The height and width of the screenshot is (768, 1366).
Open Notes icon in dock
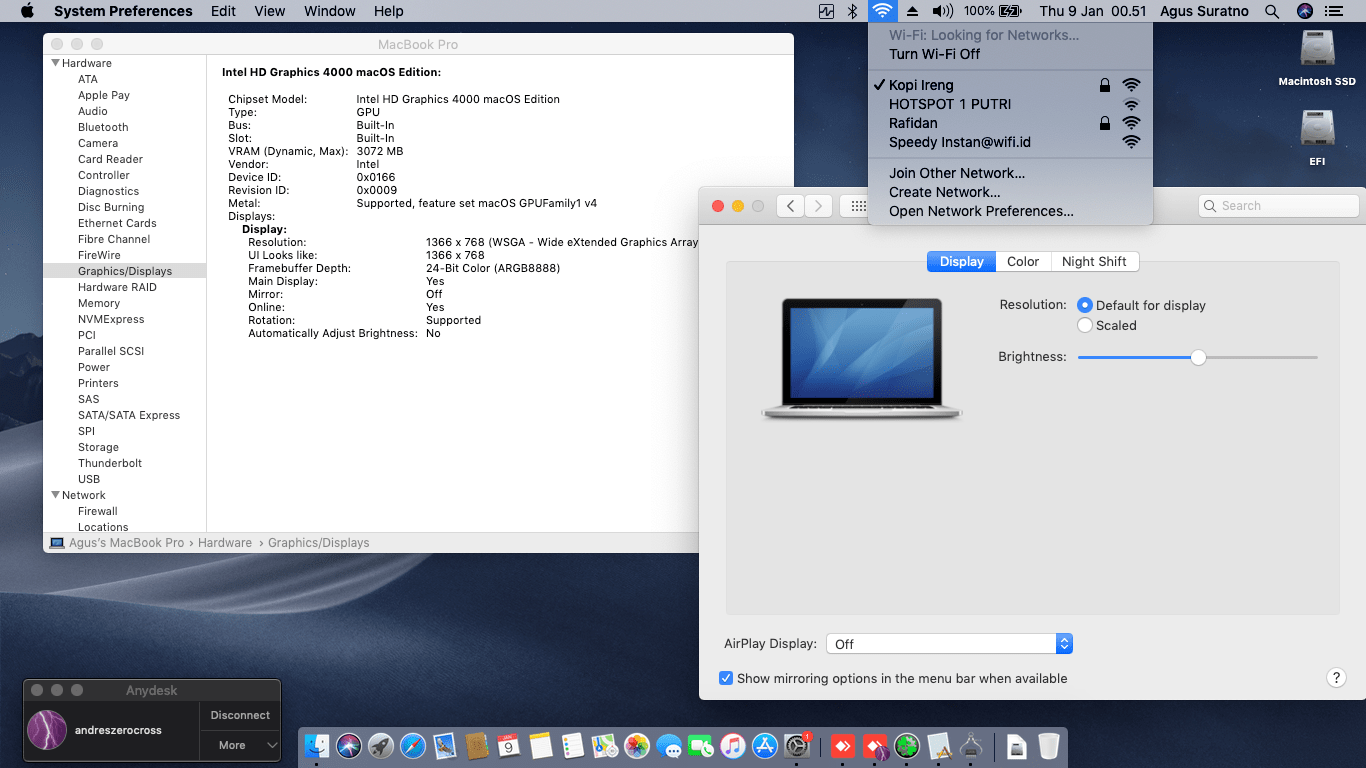pos(541,746)
